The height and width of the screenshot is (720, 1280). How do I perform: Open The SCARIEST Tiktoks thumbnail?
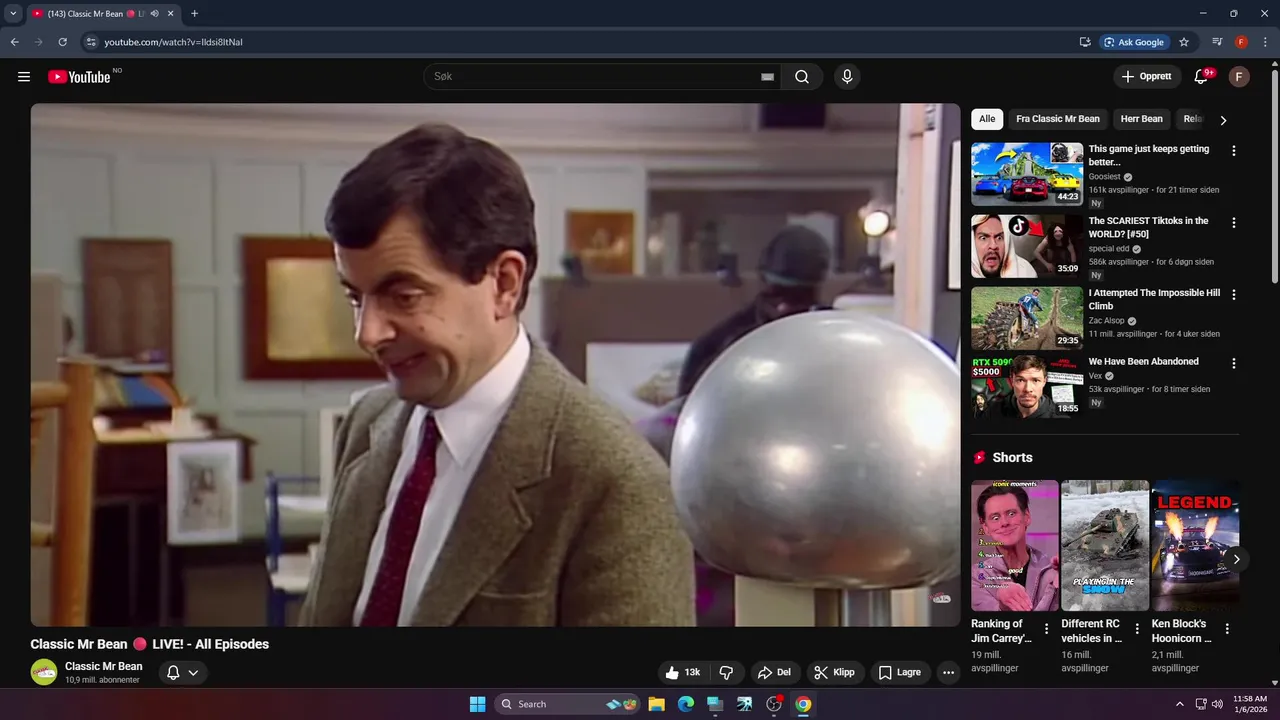tap(1027, 246)
